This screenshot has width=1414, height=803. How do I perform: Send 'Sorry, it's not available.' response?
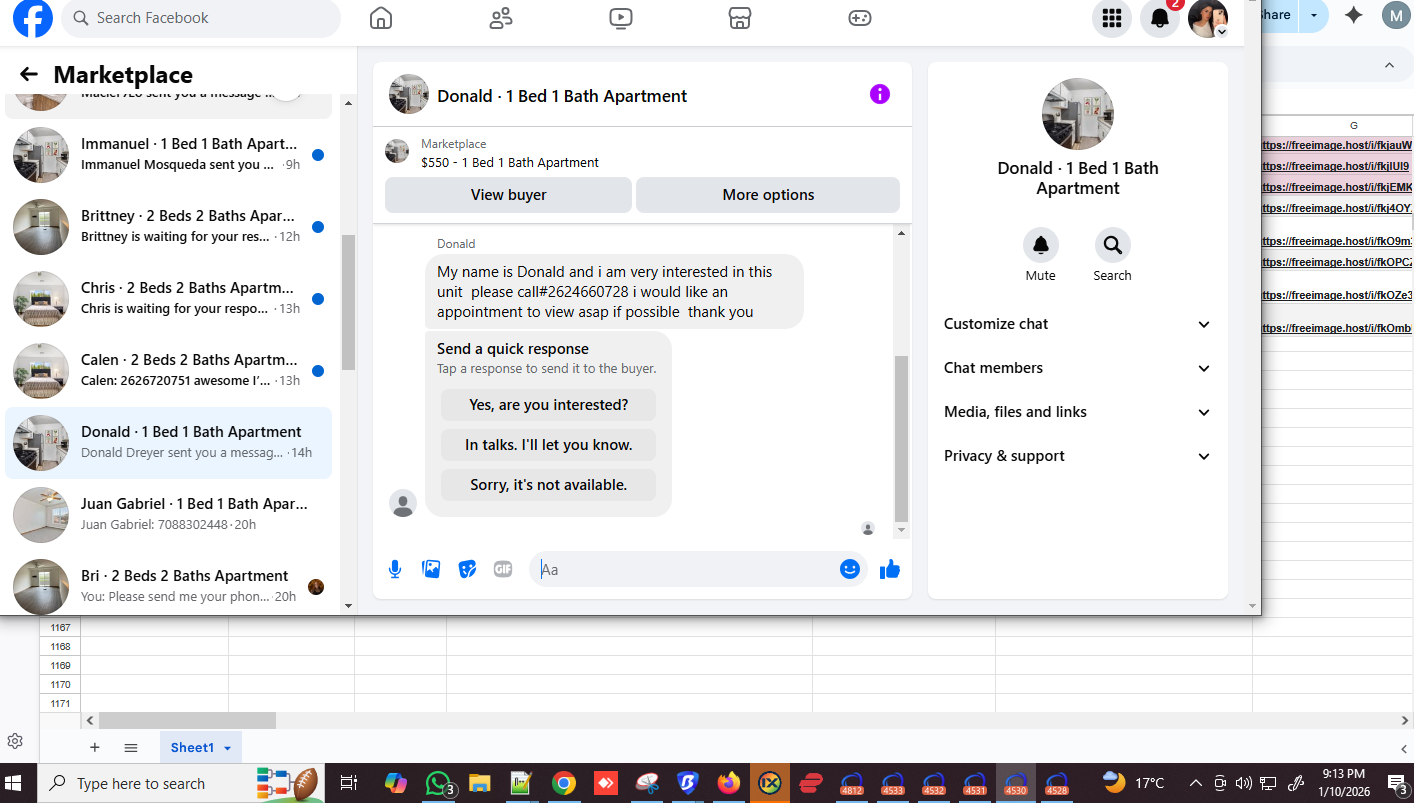(x=548, y=485)
